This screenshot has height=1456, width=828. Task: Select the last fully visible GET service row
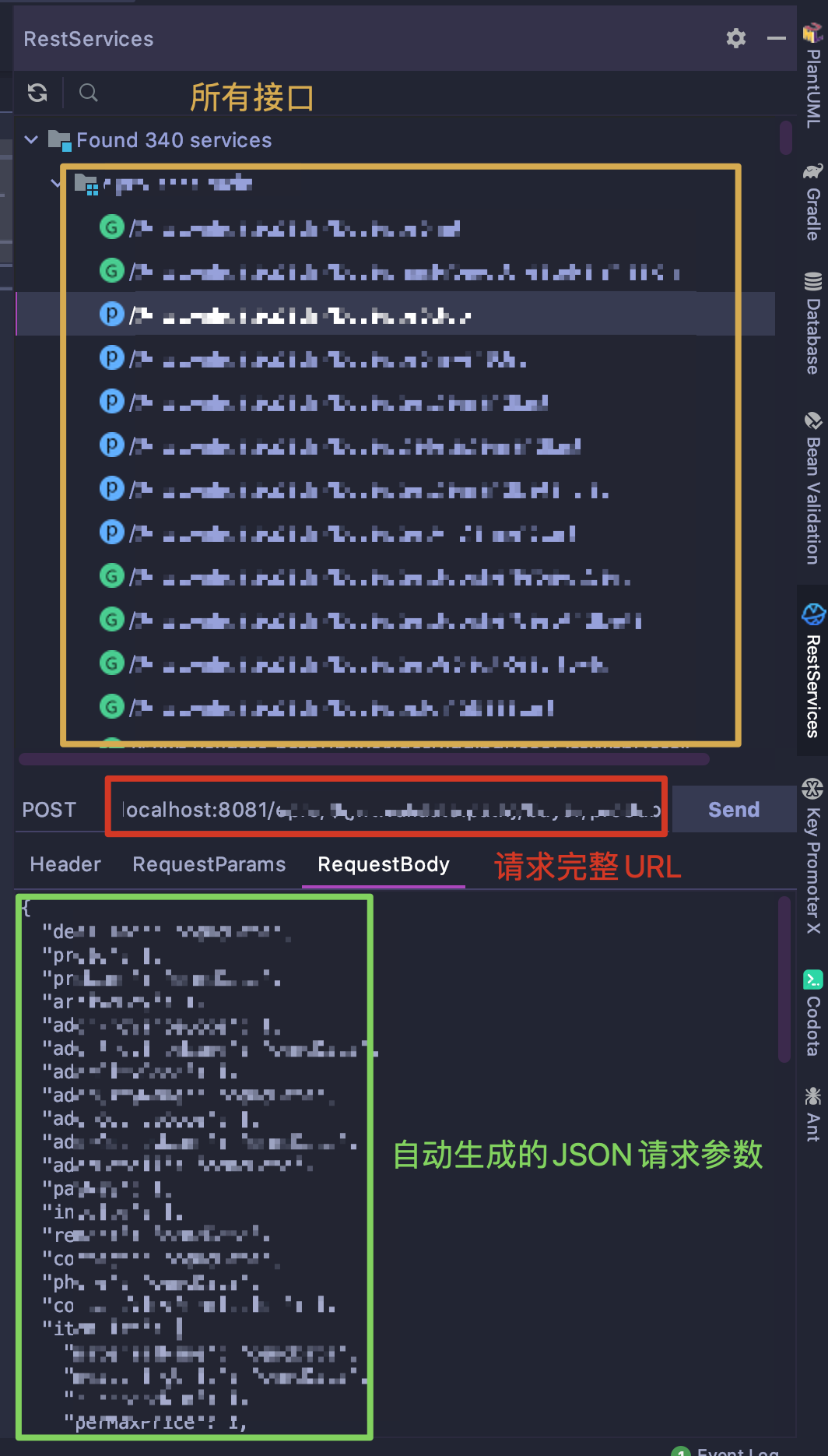395,708
